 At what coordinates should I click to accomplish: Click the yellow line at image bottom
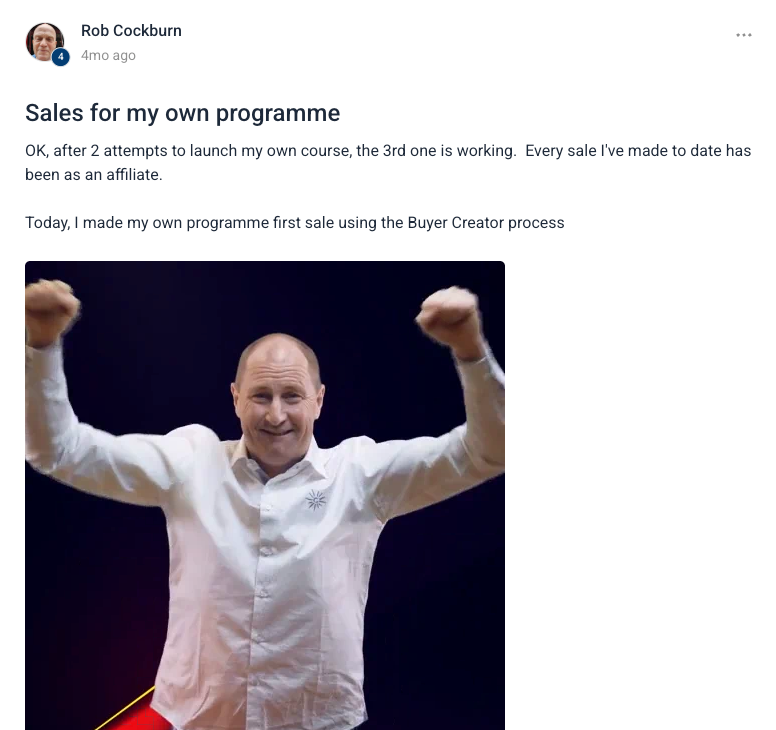click(x=125, y=709)
